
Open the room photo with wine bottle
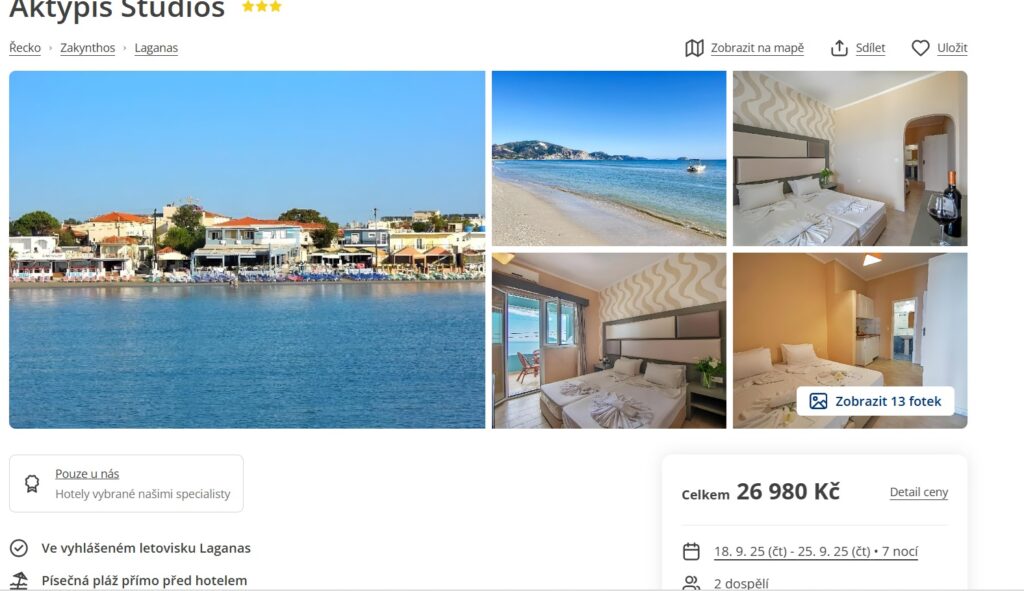[850, 158]
